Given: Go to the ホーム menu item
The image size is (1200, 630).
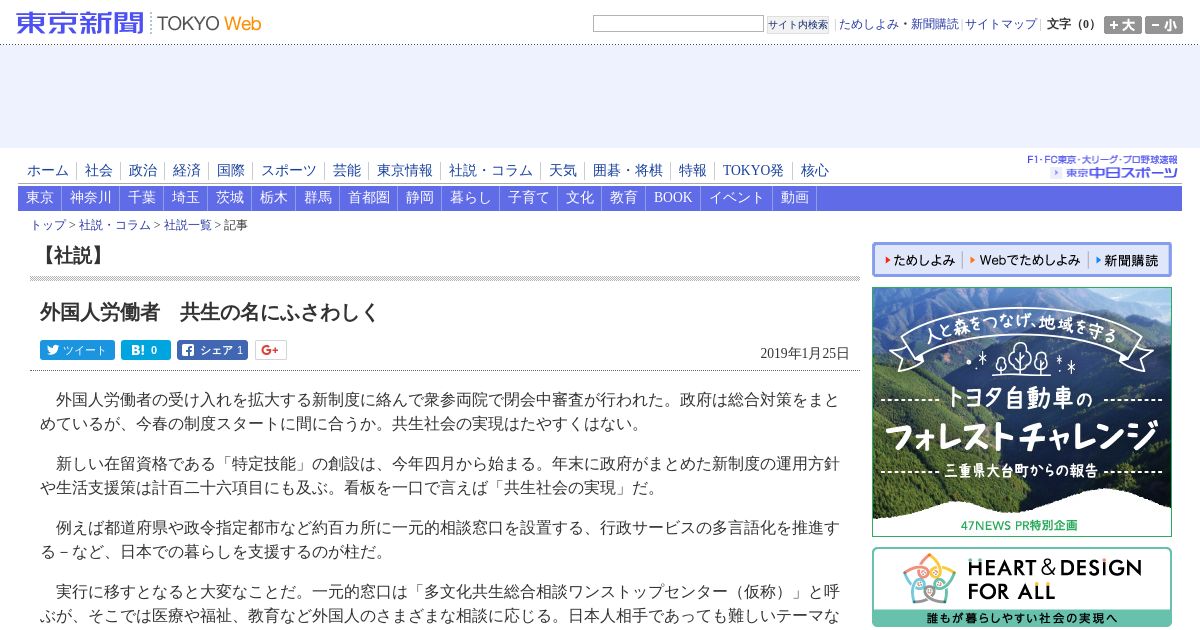Looking at the screenshot, I should pos(48,171).
